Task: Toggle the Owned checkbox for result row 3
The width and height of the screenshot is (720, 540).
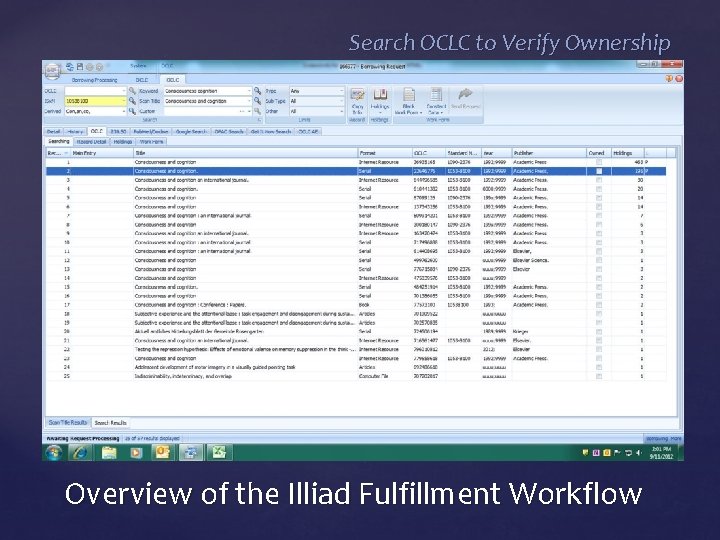Action: click(599, 180)
